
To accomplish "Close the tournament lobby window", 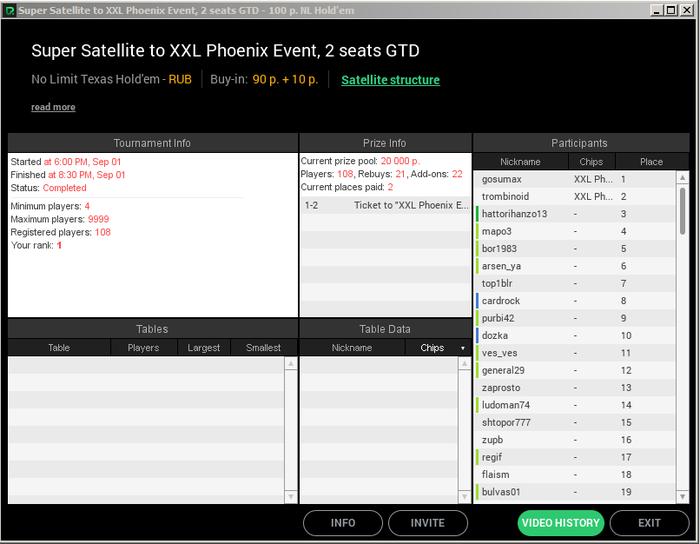I will (x=686, y=10).
